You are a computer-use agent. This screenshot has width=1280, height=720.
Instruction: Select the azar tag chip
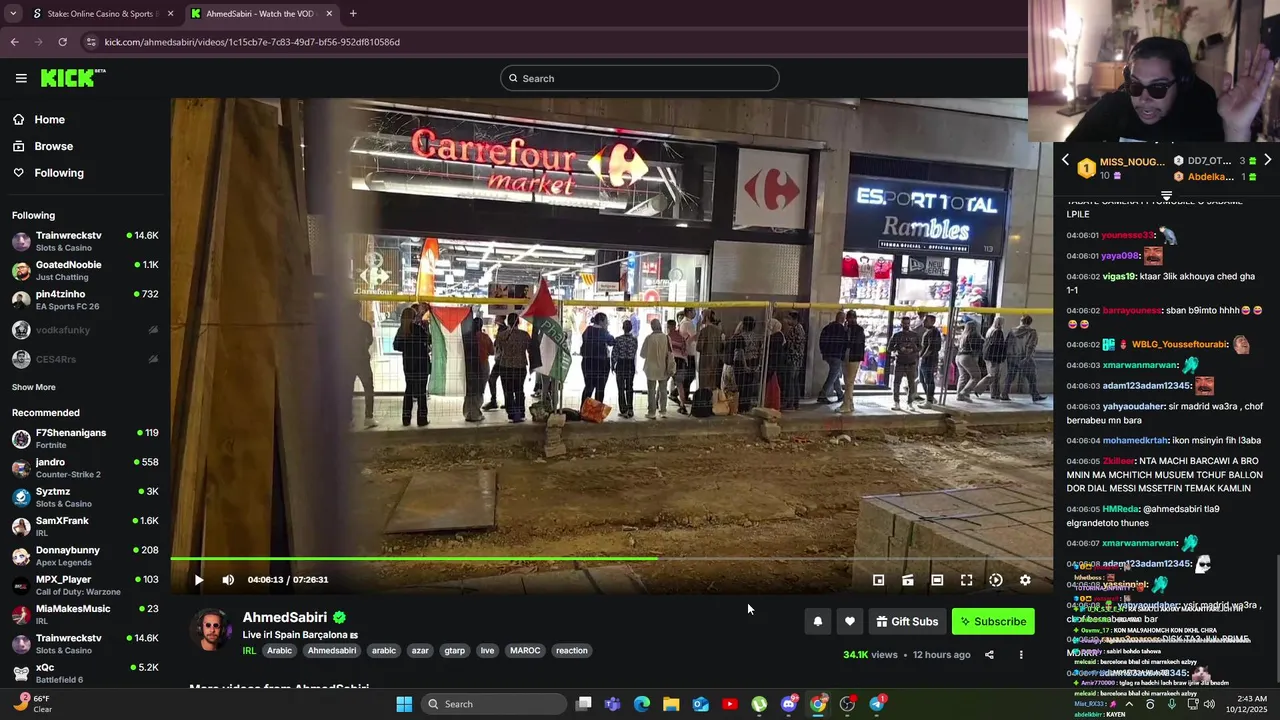pos(420,651)
